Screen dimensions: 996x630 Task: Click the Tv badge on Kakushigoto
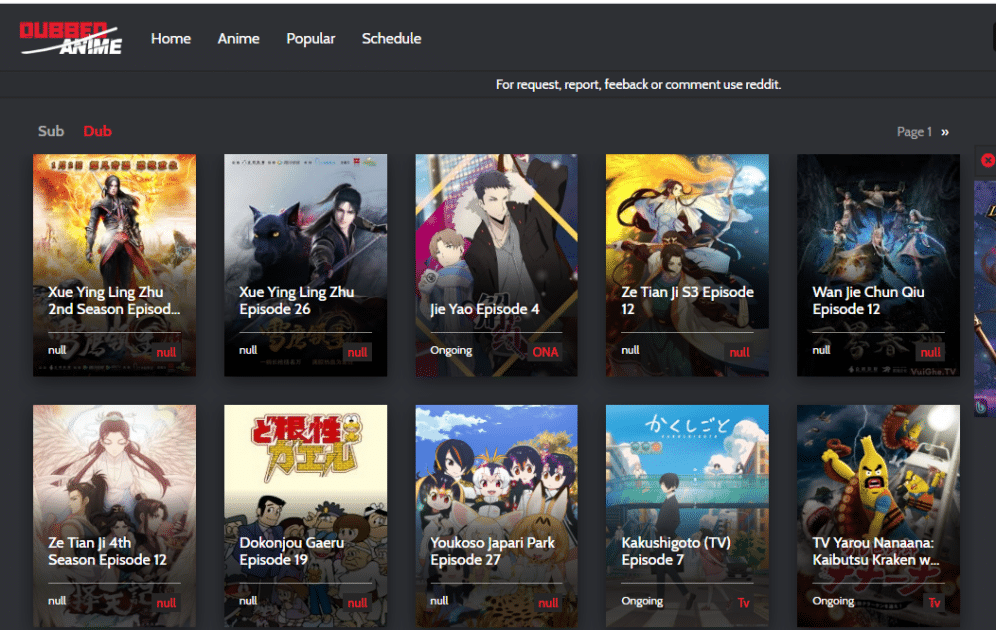[x=743, y=603]
